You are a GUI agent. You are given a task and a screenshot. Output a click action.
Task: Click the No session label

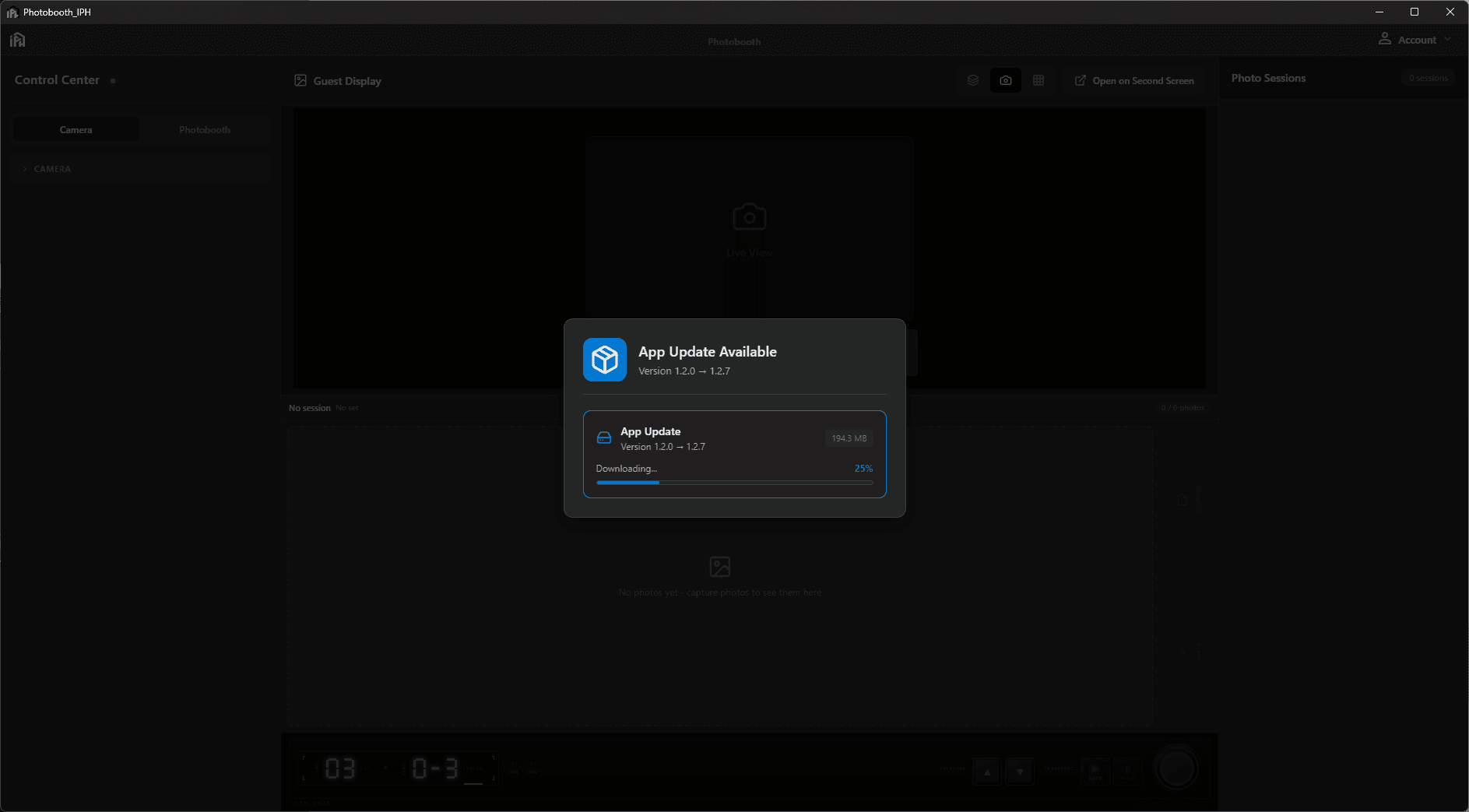[310, 408]
